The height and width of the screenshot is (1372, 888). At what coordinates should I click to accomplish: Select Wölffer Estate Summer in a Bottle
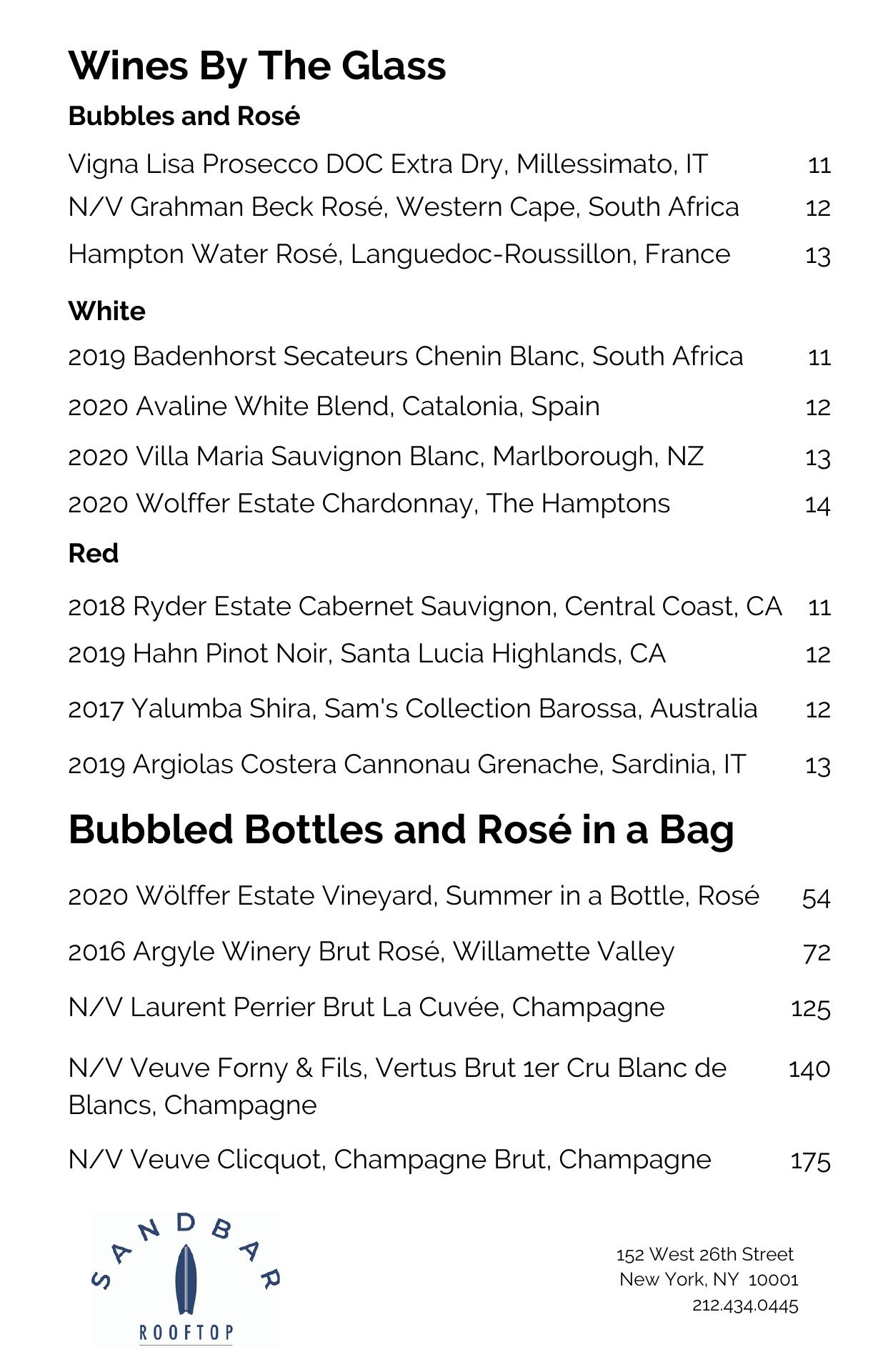coord(413,896)
